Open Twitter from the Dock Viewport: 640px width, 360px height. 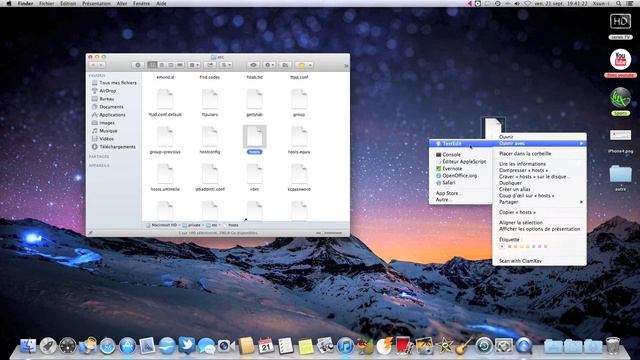(187, 345)
